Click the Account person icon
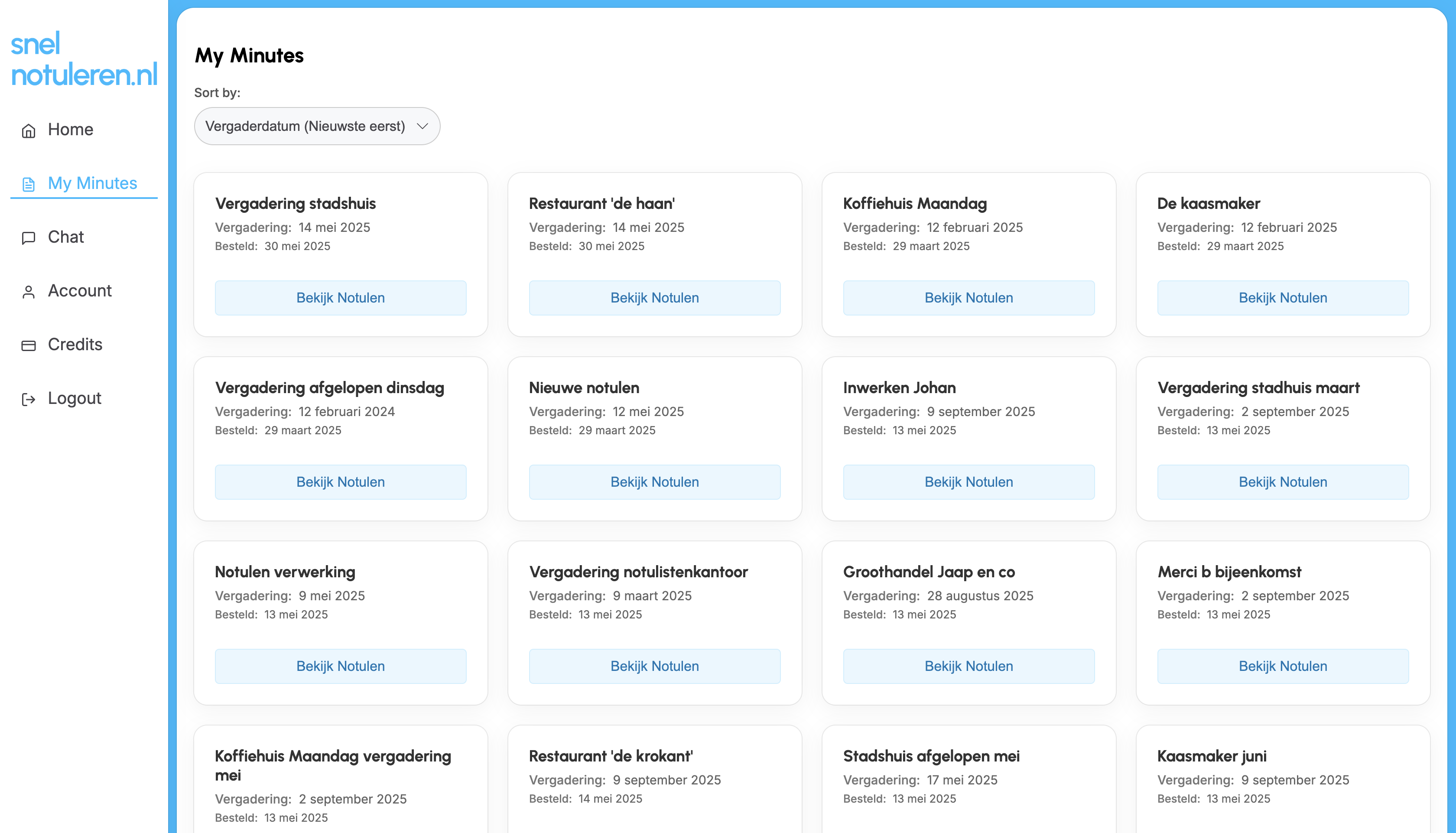Screen dimensions: 1456x833 (29, 291)
